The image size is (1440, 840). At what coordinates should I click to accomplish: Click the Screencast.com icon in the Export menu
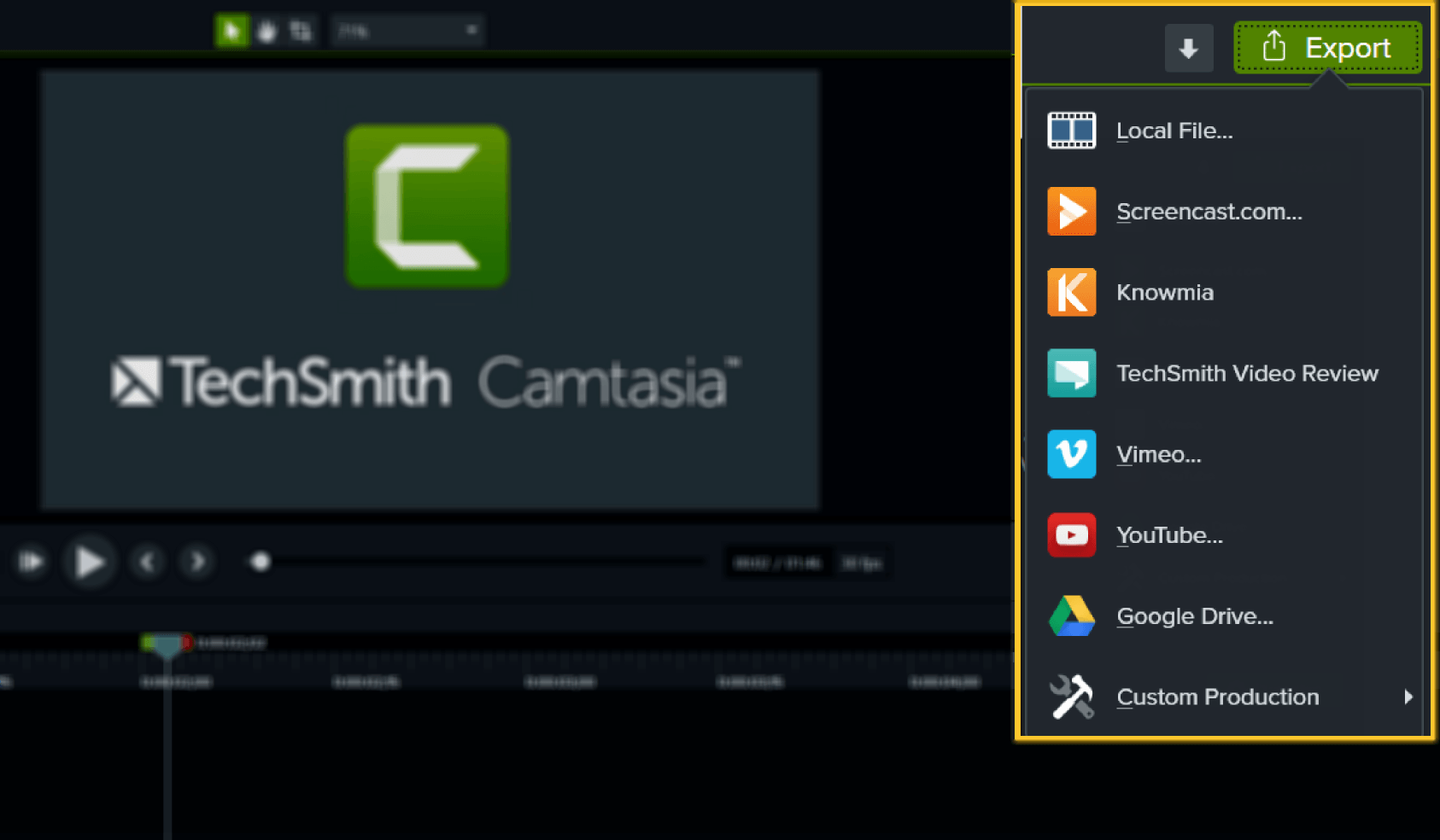1071,211
